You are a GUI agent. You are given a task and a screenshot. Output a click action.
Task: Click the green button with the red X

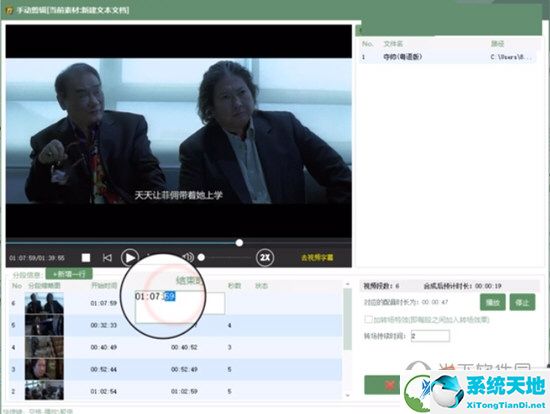382,385
